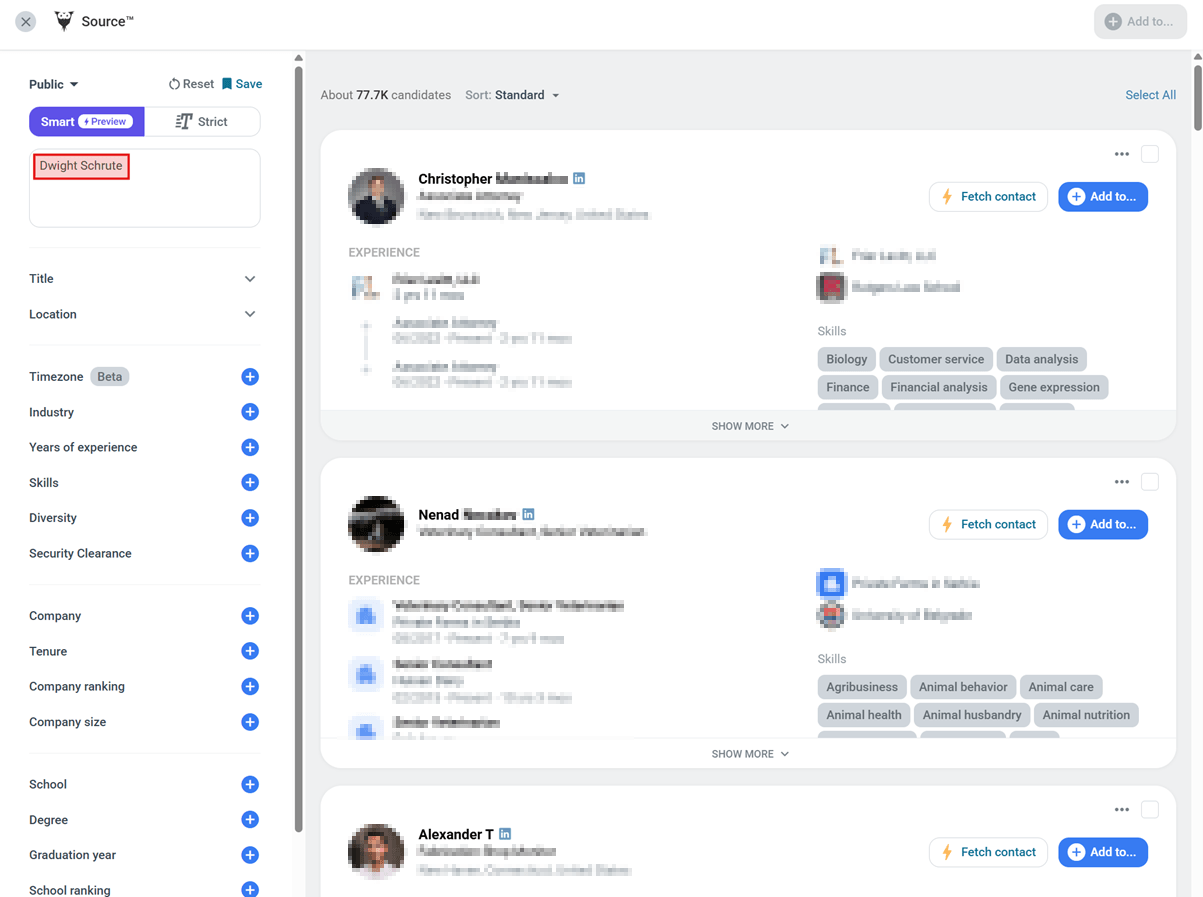Click the more options ellipsis on Nenad's card

[x=1121, y=481]
